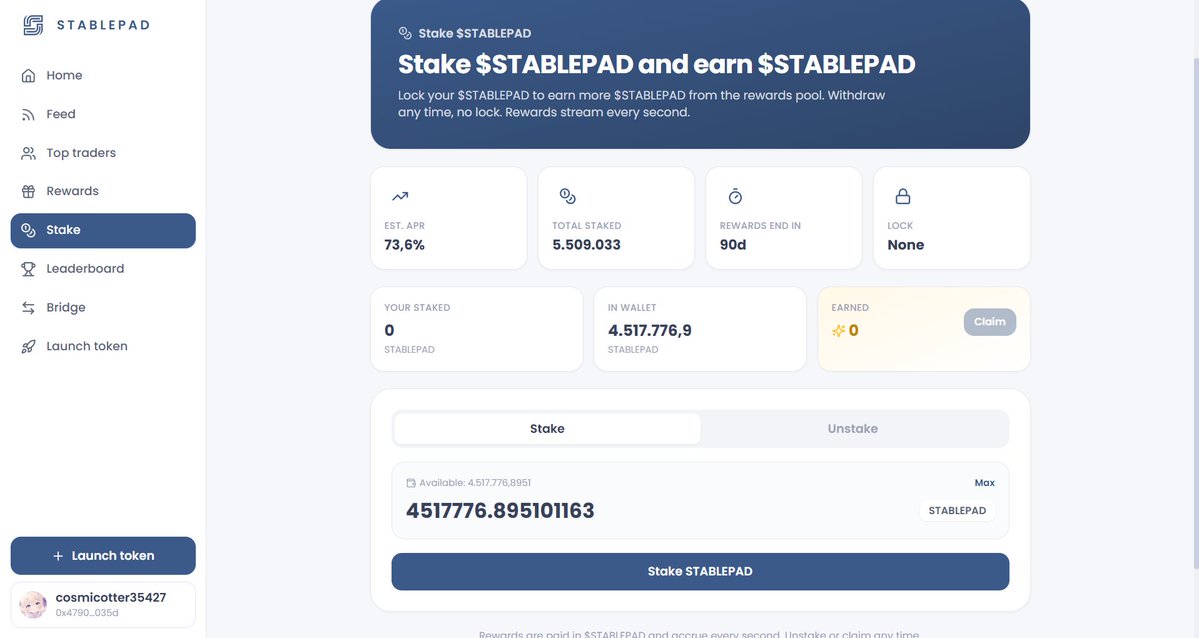Screen dimensions: 1199x638
Task: Click the padlock icon above LOCK
Action: pyautogui.click(x=903, y=197)
